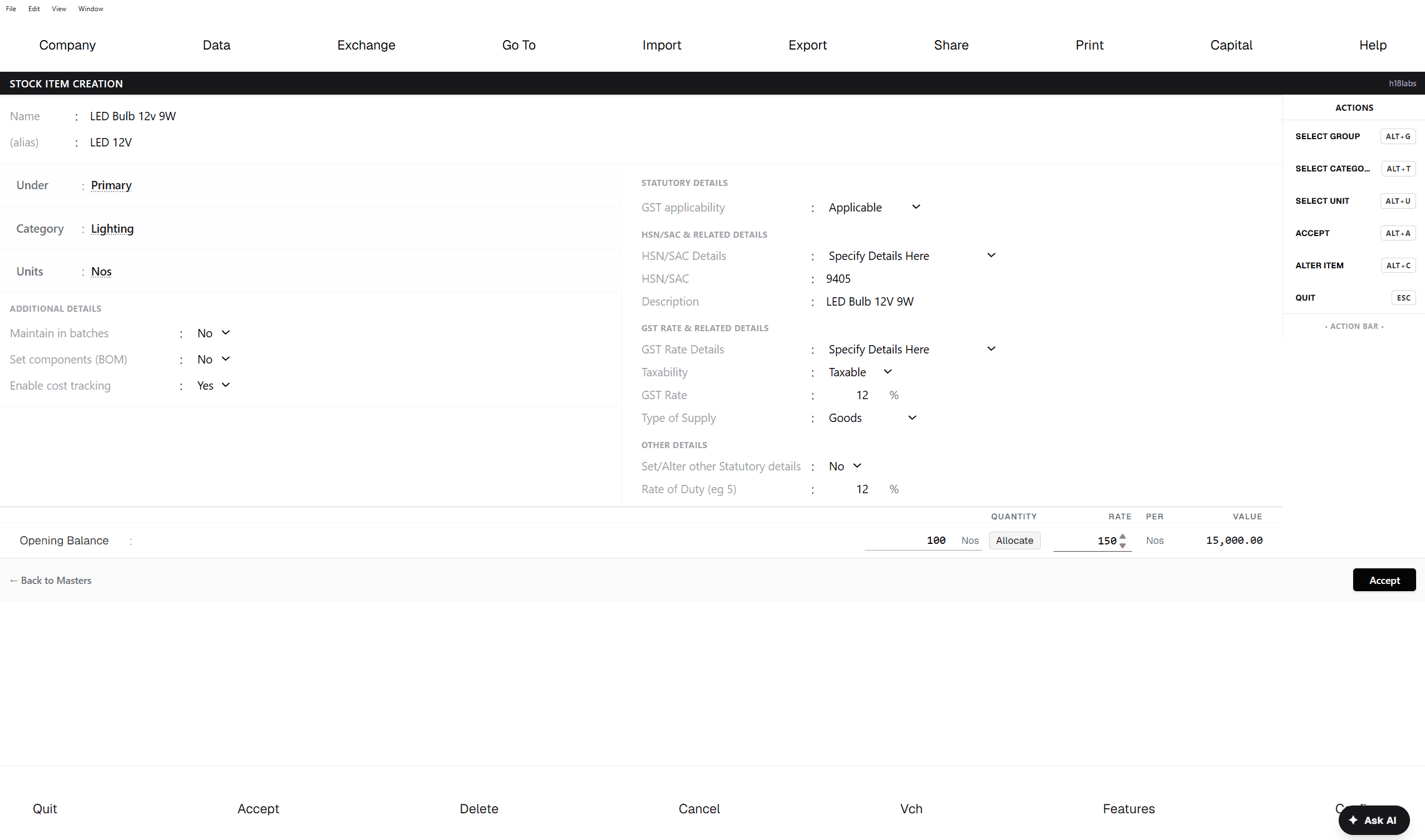The width and height of the screenshot is (1425, 840).
Task: Click the alias field LED 12V
Action: [x=111, y=143]
